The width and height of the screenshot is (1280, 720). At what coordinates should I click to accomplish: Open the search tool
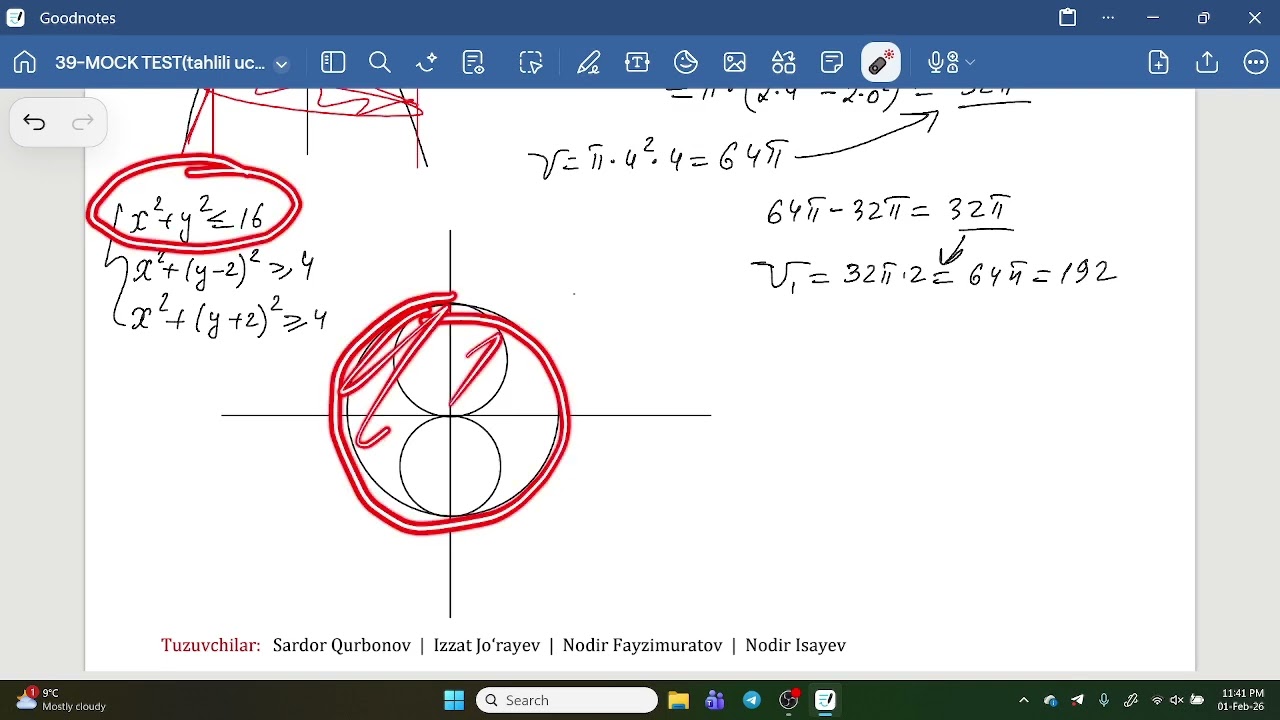click(x=380, y=63)
